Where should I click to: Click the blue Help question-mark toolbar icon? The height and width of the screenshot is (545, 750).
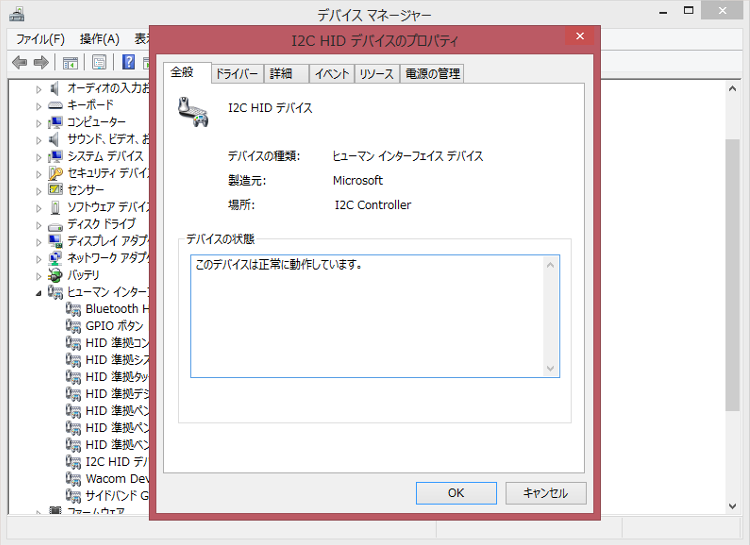(128, 62)
